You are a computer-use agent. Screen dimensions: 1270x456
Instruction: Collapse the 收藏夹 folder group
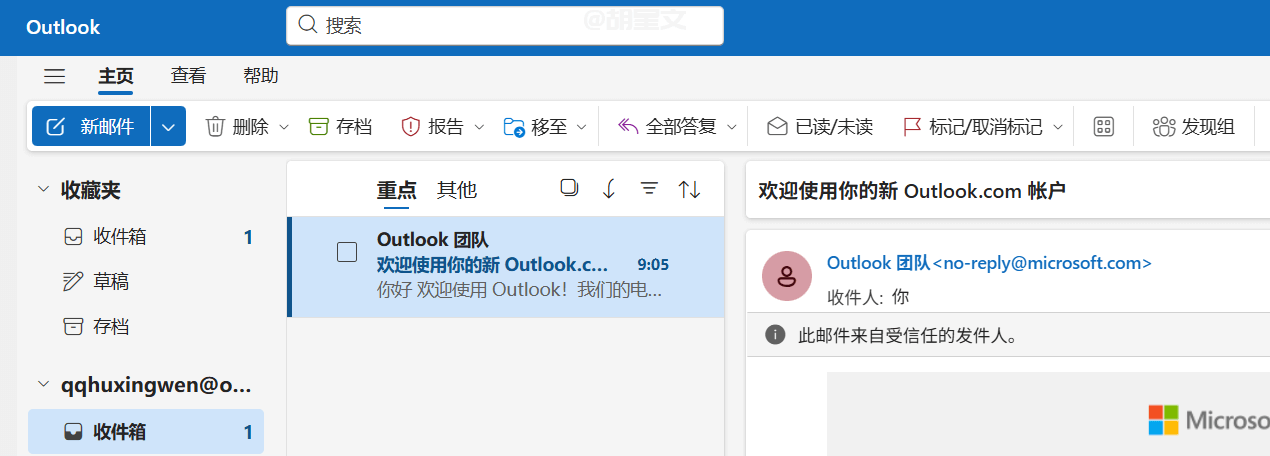point(43,189)
